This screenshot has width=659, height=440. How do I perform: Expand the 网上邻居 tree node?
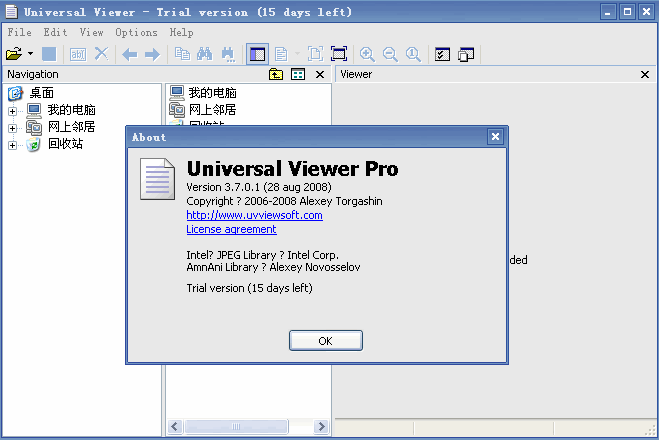pyautogui.click(x=12, y=128)
